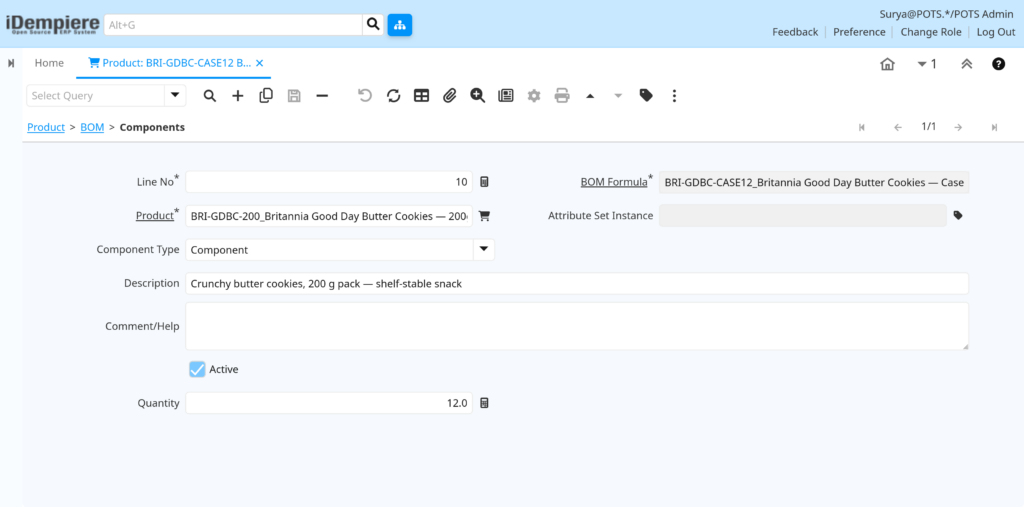Focus the Alt+G global search box
The width and height of the screenshot is (1024, 507).
(x=233, y=25)
